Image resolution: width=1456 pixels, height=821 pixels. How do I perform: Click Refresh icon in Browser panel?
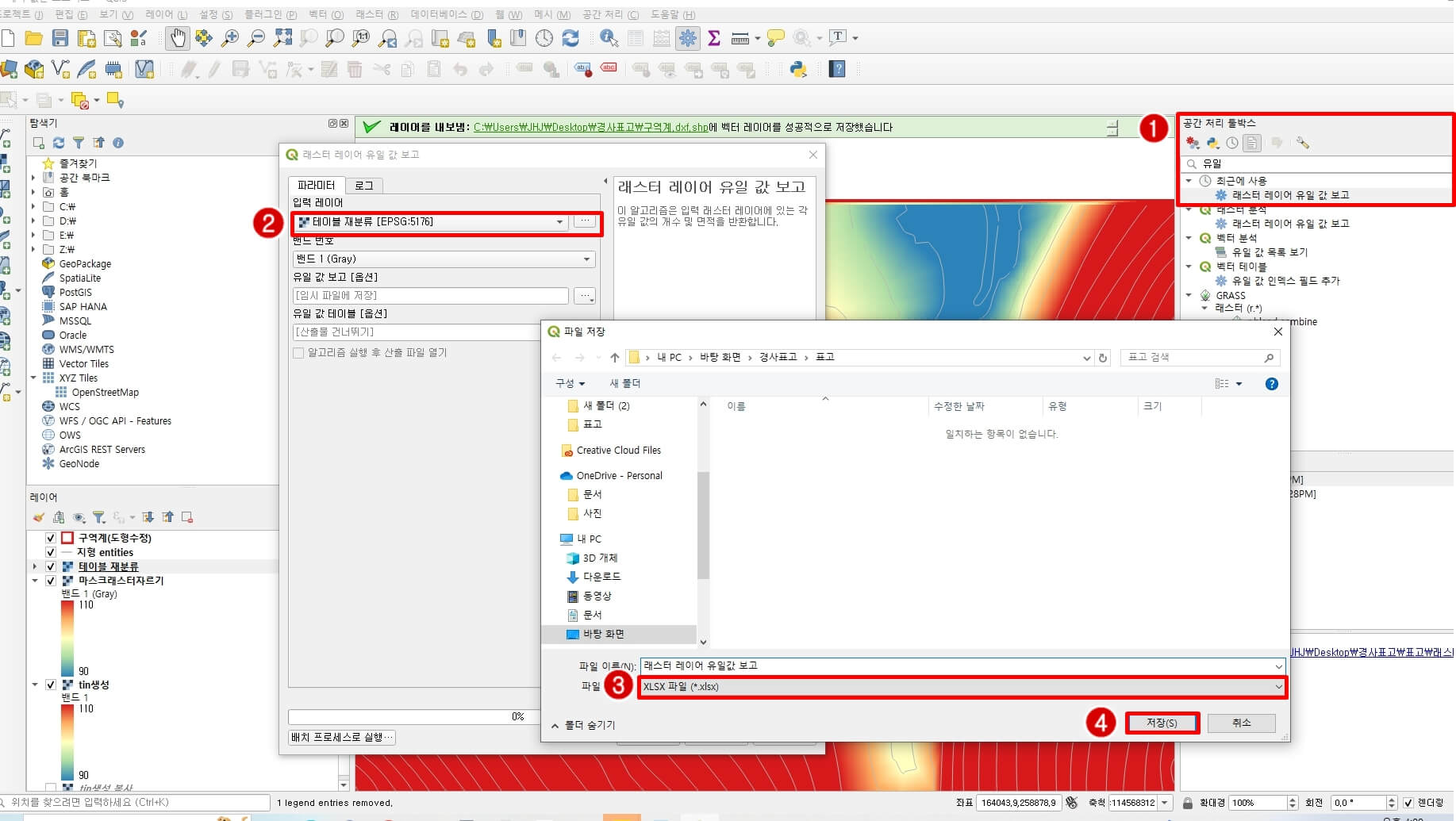pyautogui.click(x=59, y=143)
